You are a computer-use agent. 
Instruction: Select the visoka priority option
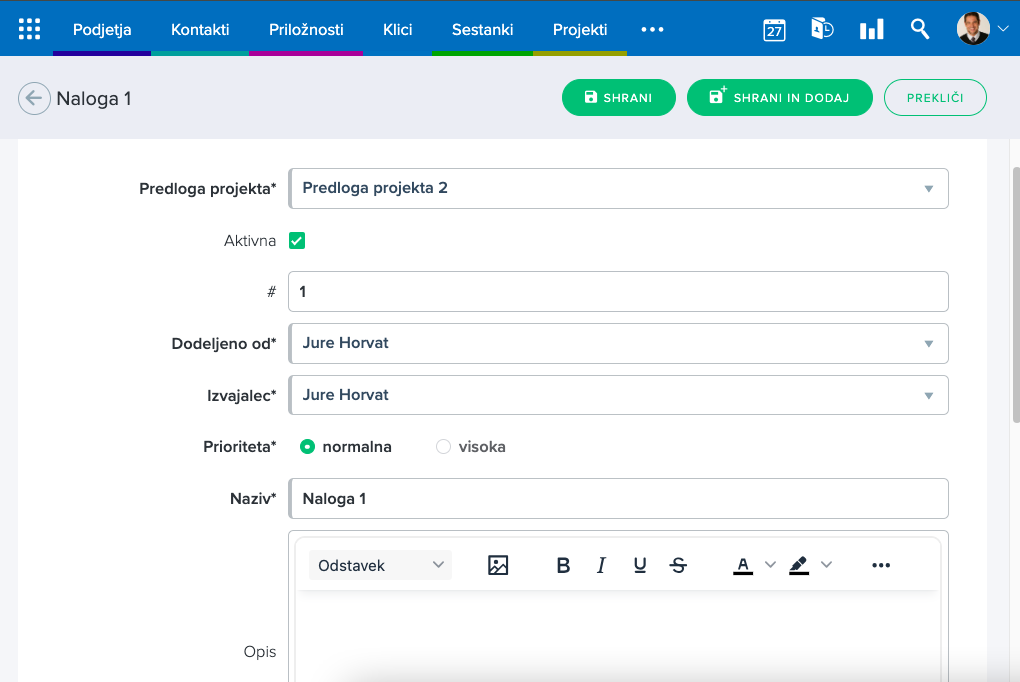(x=444, y=447)
